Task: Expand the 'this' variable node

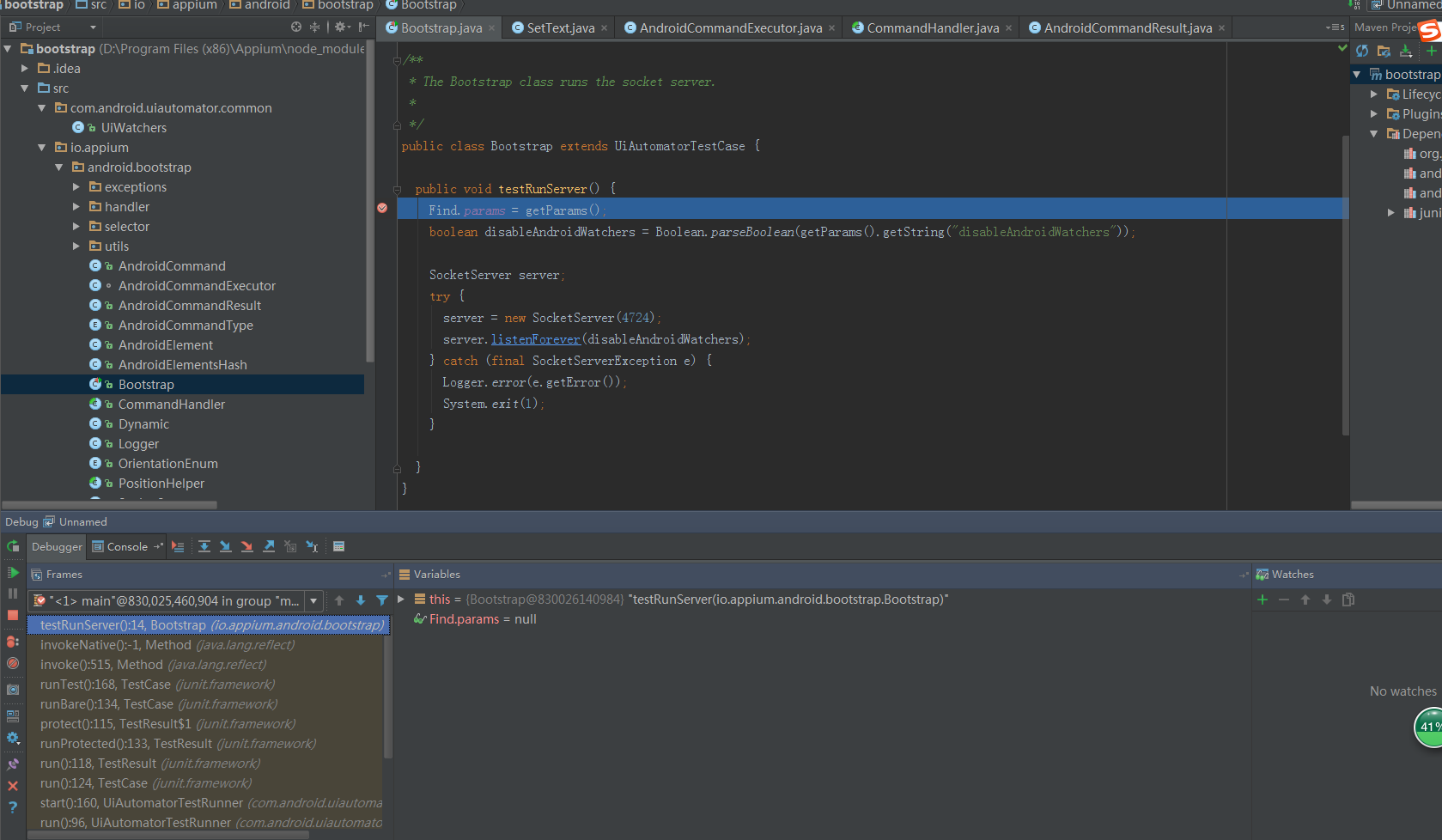Action: [401, 600]
